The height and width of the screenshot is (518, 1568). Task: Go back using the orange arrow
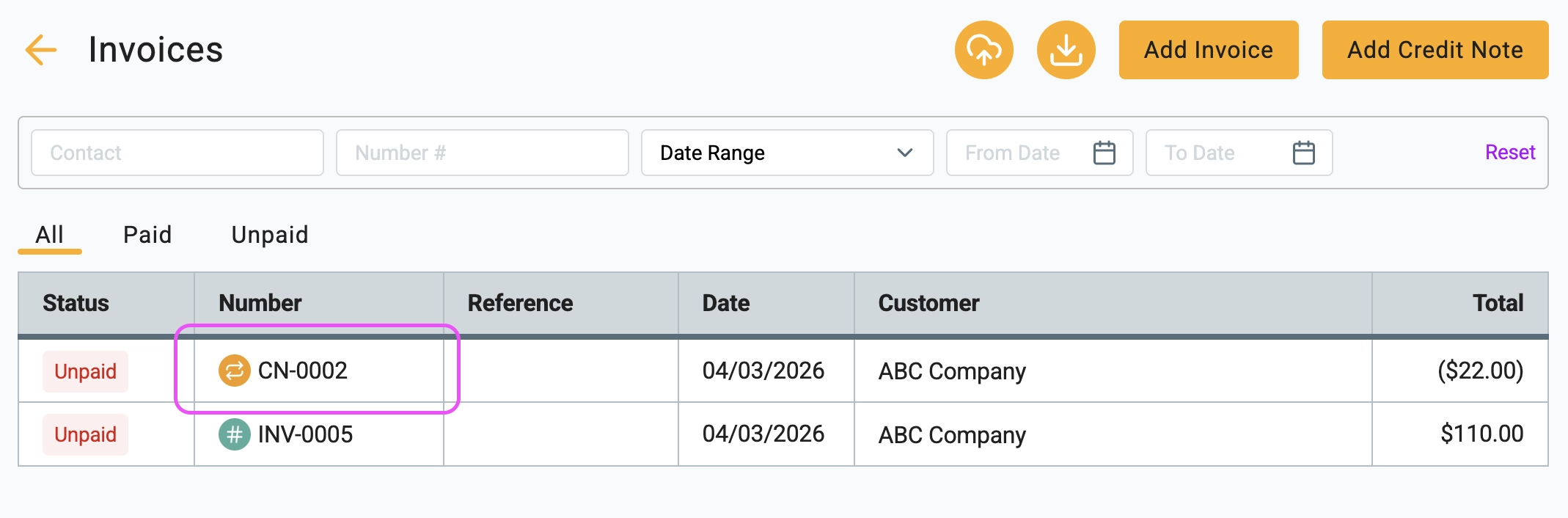[x=41, y=50]
